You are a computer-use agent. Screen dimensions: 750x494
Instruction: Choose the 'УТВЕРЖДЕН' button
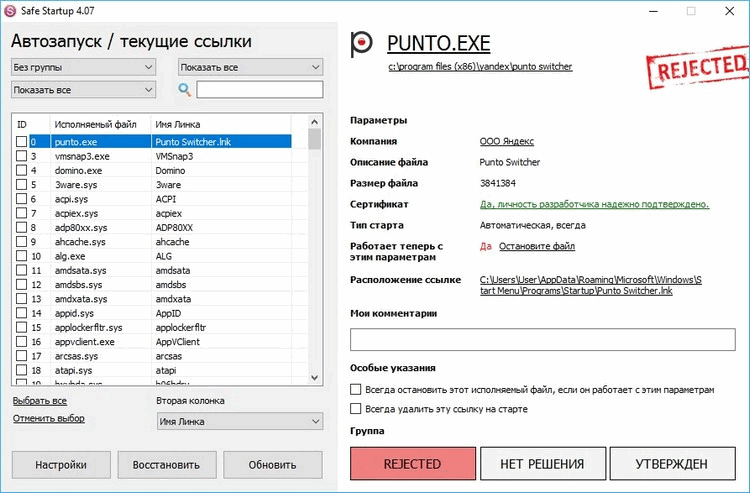673,463
